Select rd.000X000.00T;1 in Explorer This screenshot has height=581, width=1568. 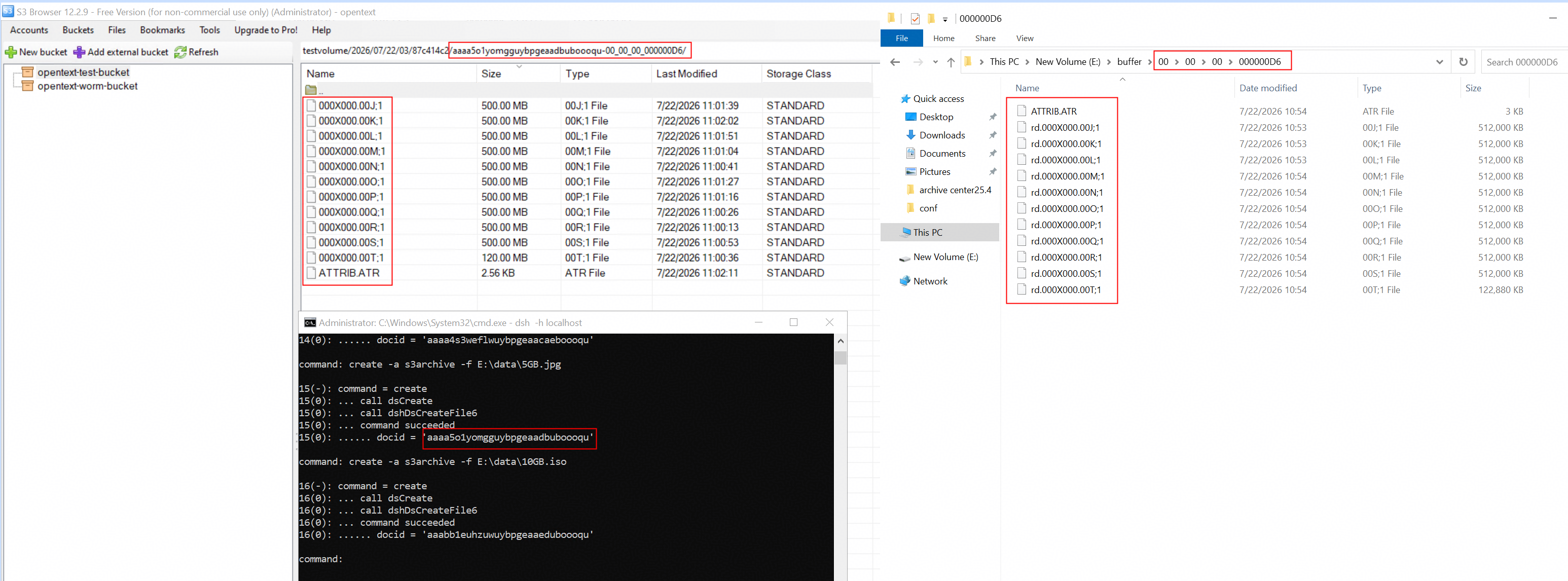pos(1065,290)
